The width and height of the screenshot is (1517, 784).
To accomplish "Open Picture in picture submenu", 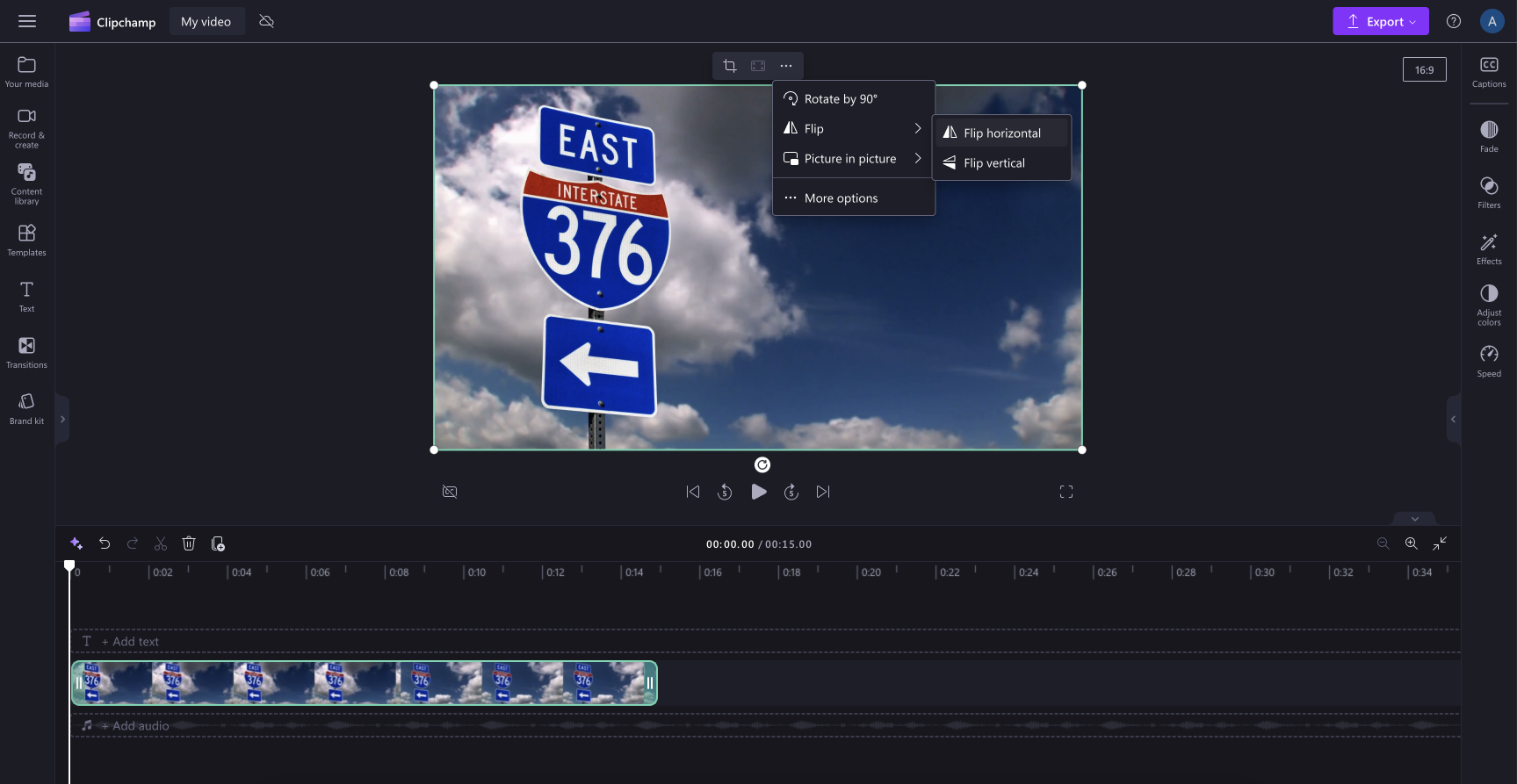I will point(854,158).
